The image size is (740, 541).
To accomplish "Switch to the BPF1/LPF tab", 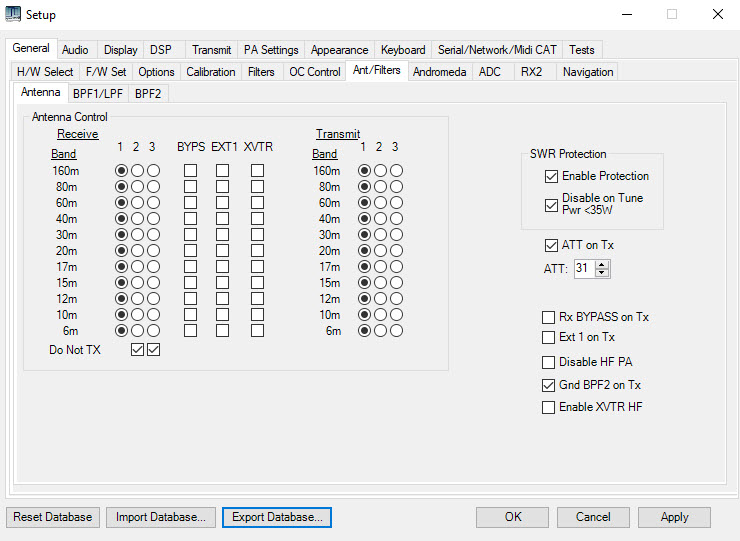I will pos(97,93).
